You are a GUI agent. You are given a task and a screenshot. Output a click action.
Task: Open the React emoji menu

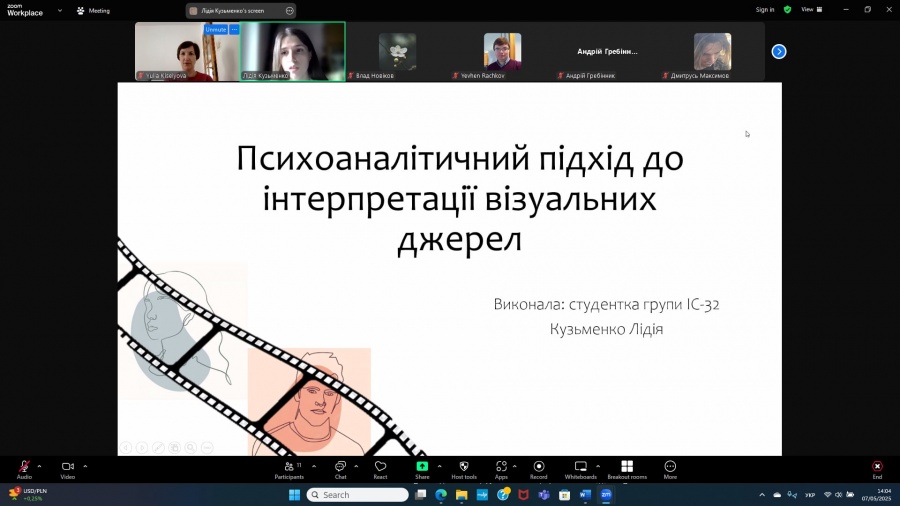click(x=380, y=469)
